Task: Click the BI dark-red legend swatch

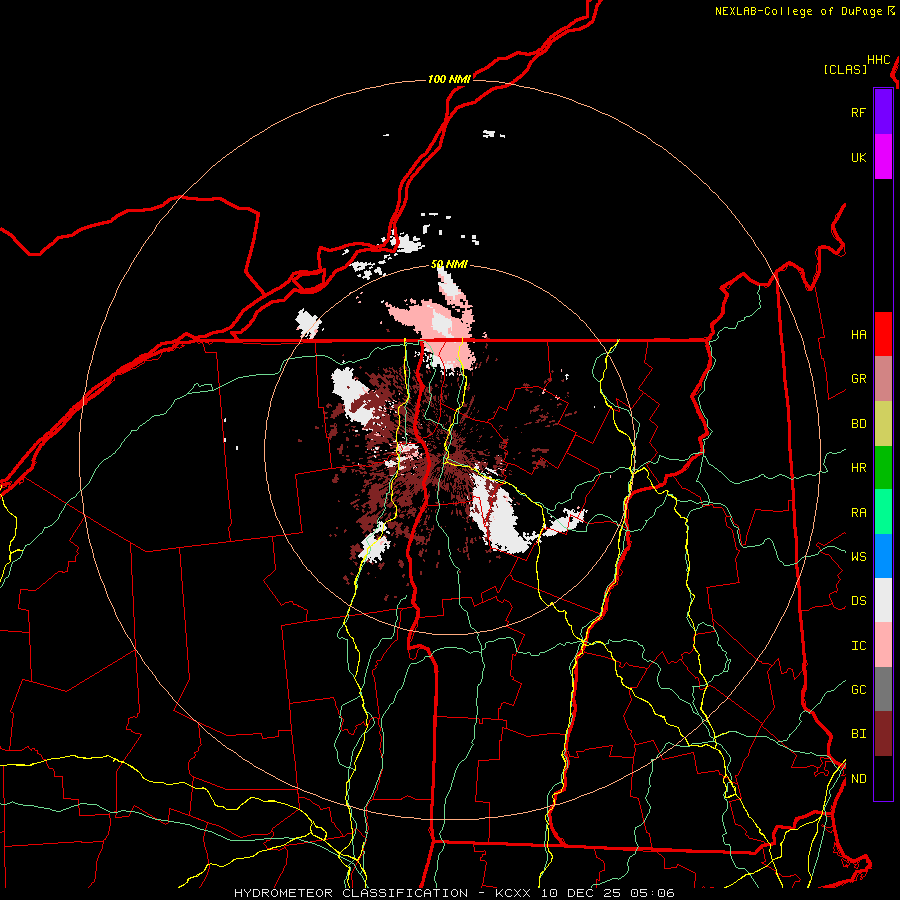Action: (883, 734)
